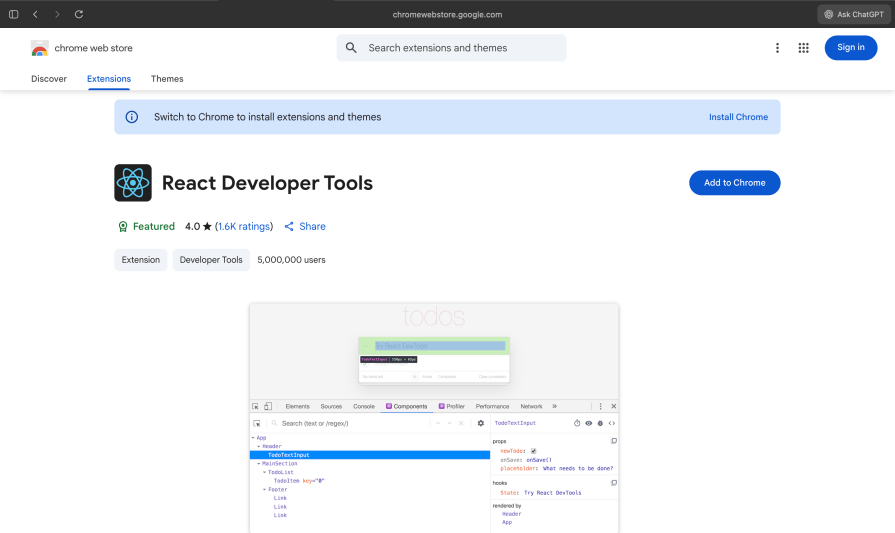Go back with the browser back arrow
Viewport: 895px width, 533px height.
35,14
